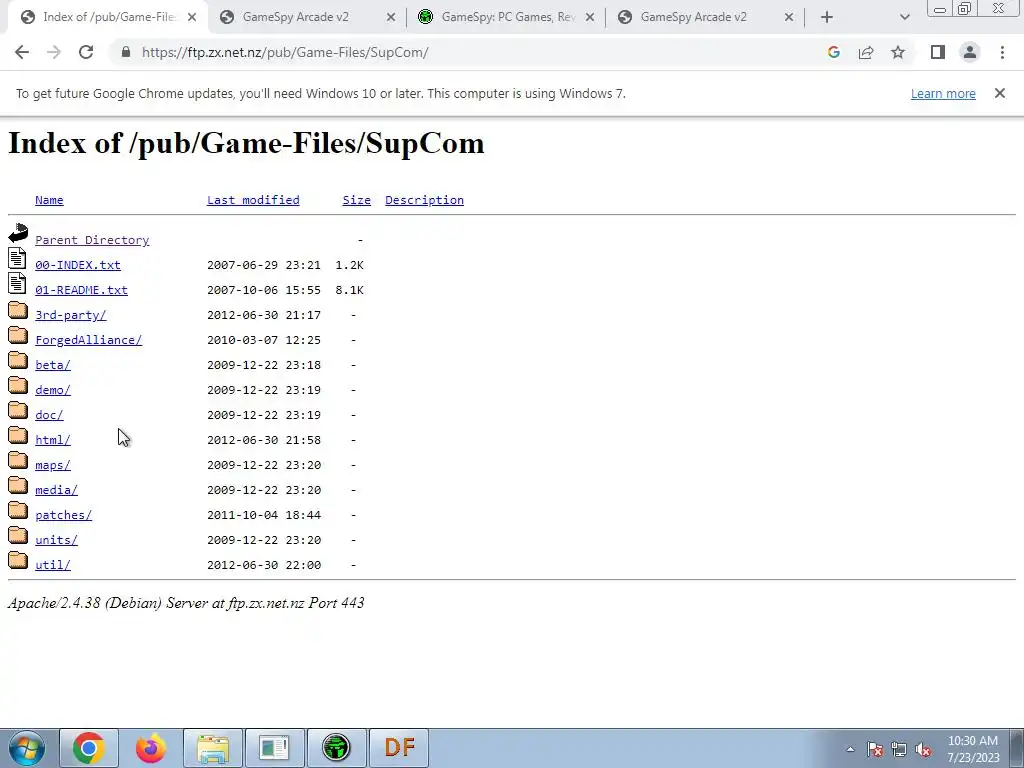The height and width of the screenshot is (768, 1024).
Task: Click the muted volume tray icon
Action: click(x=923, y=749)
